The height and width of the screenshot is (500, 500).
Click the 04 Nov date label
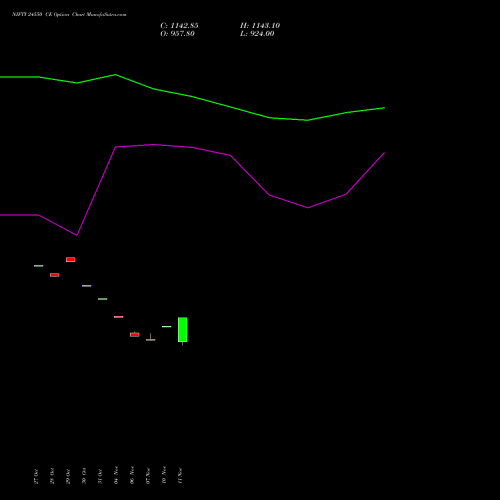pyautogui.click(x=116, y=475)
